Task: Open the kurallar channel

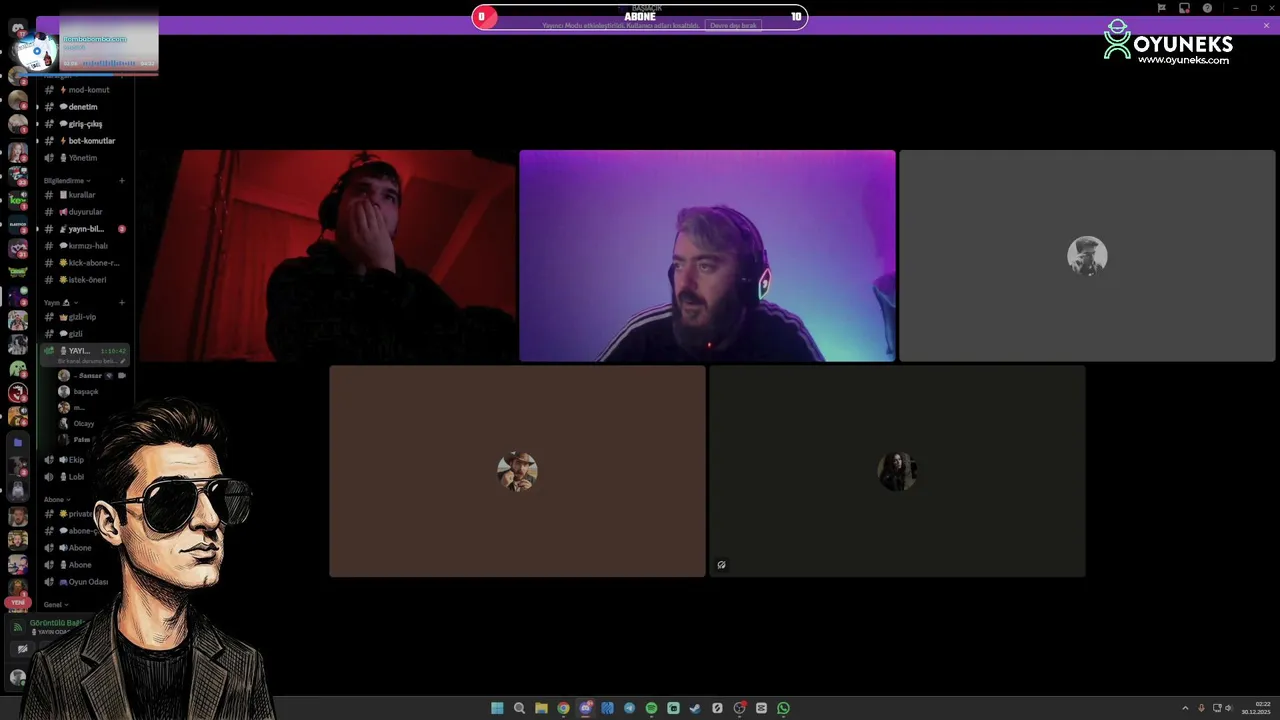Action: tap(84, 195)
